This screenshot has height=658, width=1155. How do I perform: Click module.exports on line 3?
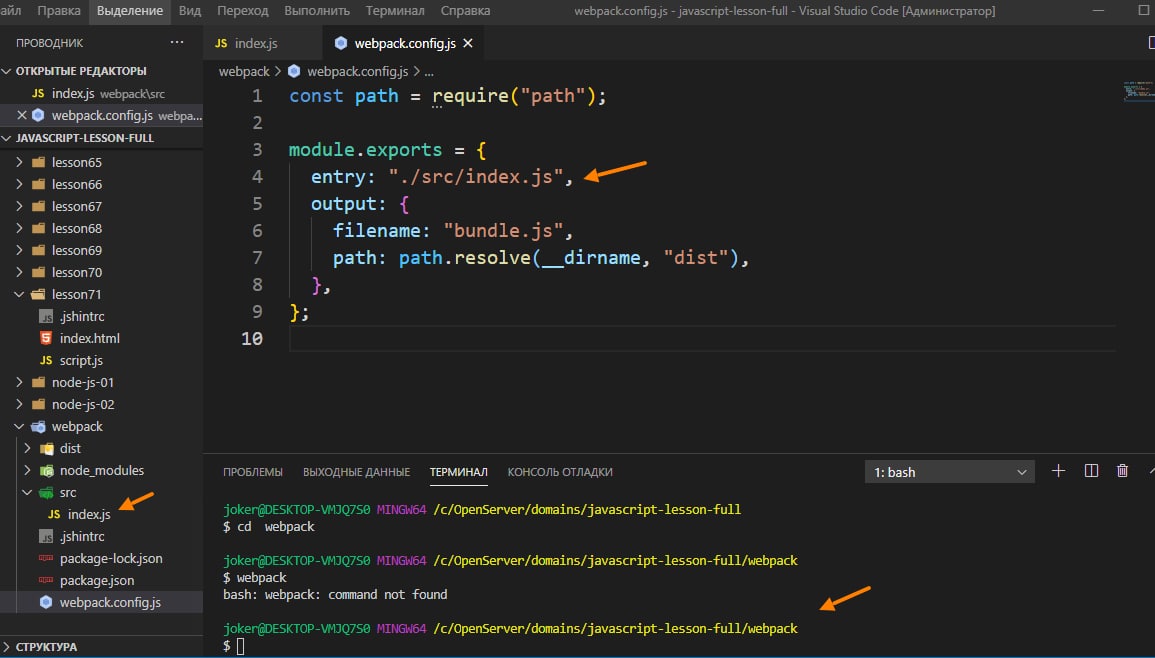365,150
